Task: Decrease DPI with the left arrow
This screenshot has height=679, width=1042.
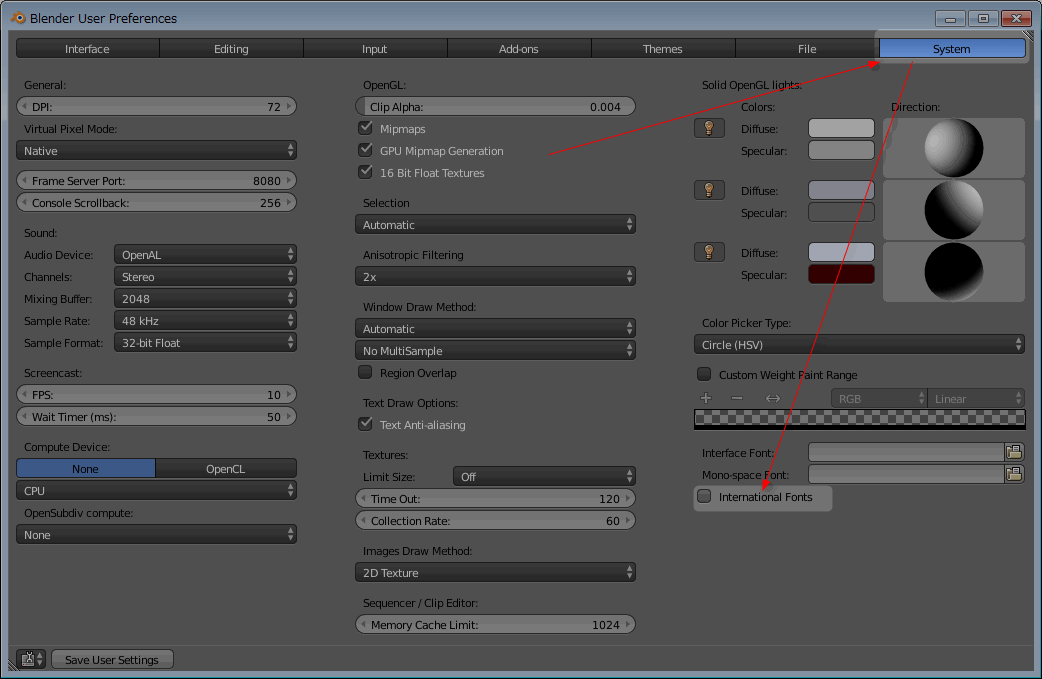Action: point(25,106)
